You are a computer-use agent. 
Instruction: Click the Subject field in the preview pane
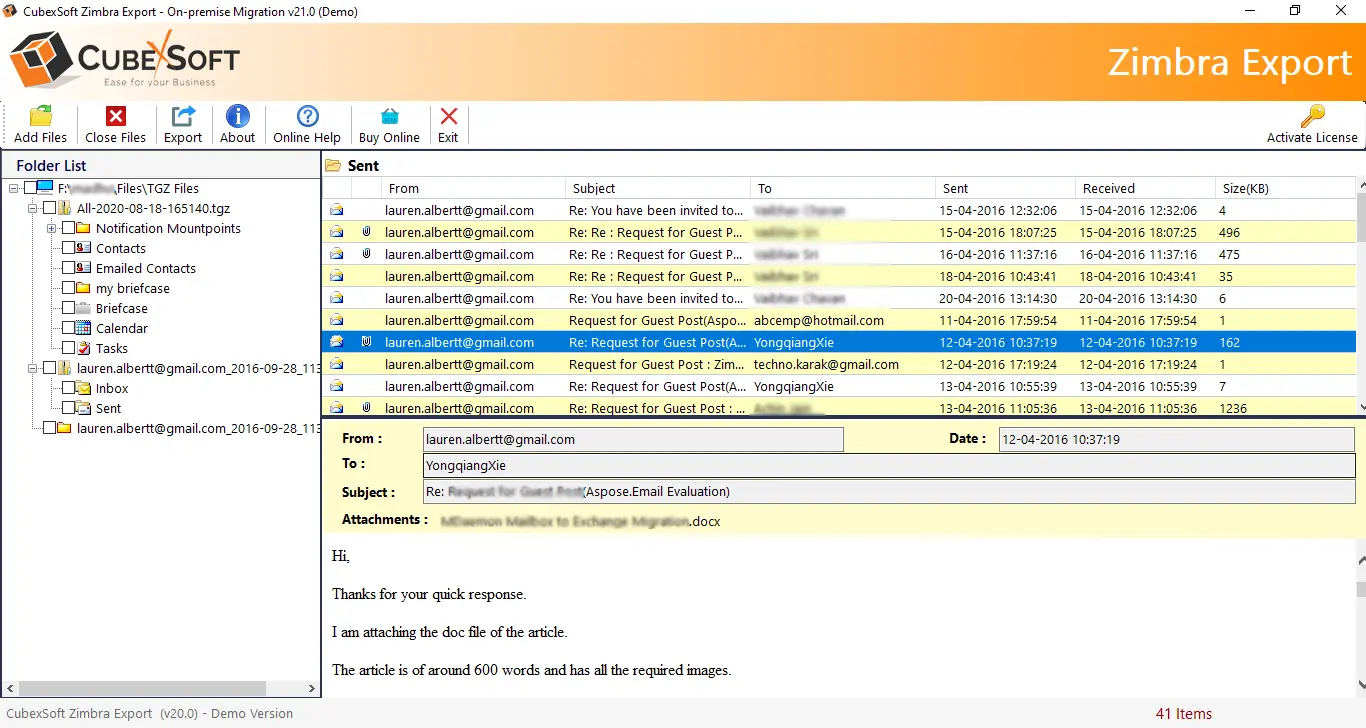click(x=892, y=492)
